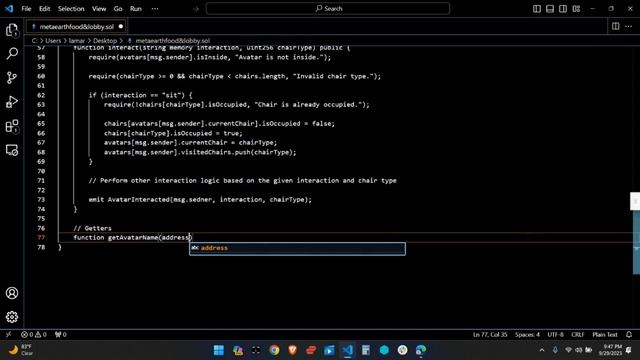Click the 'emit AvatarInteracted' line
Viewport: 640px width, 360px height.
(200, 200)
